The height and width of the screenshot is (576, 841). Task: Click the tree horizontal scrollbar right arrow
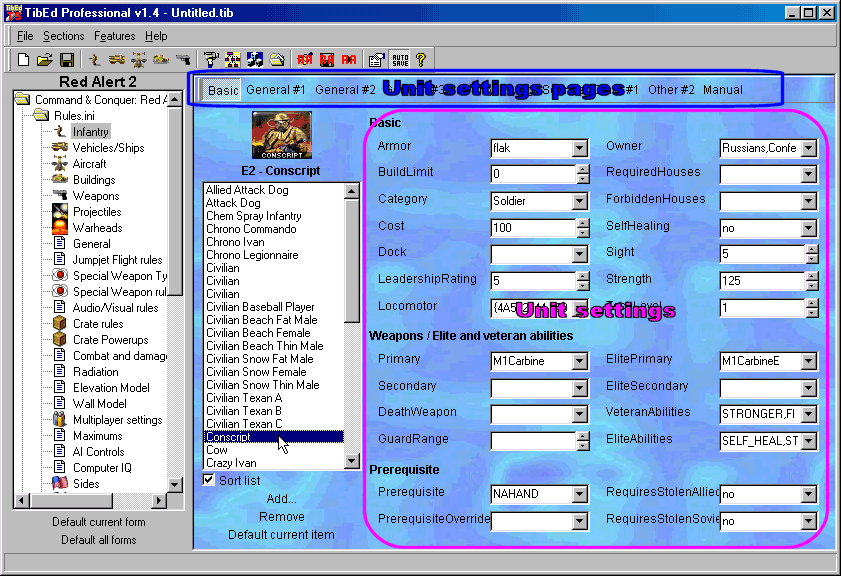(x=159, y=500)
